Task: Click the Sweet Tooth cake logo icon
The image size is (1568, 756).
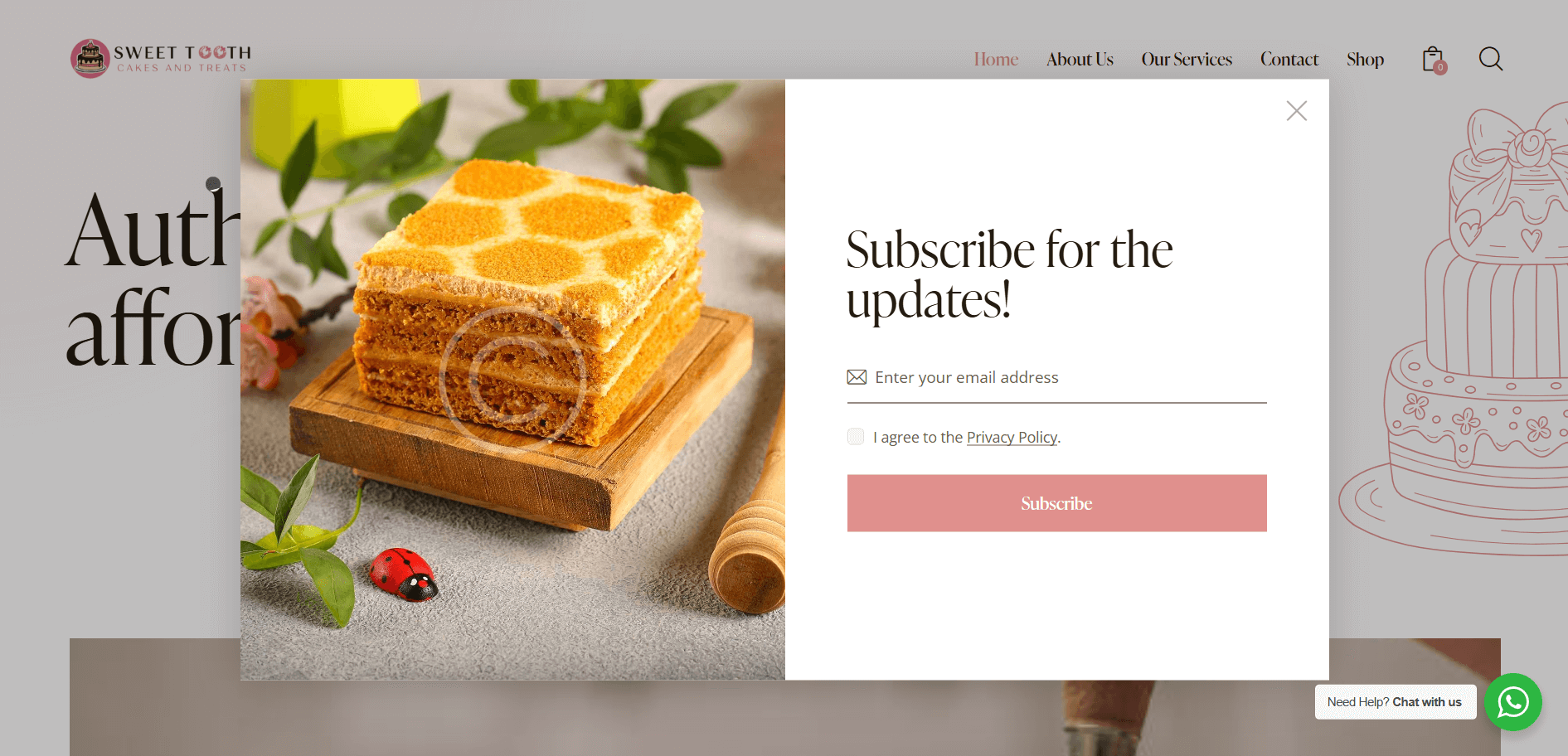Action: pos(90,58)
